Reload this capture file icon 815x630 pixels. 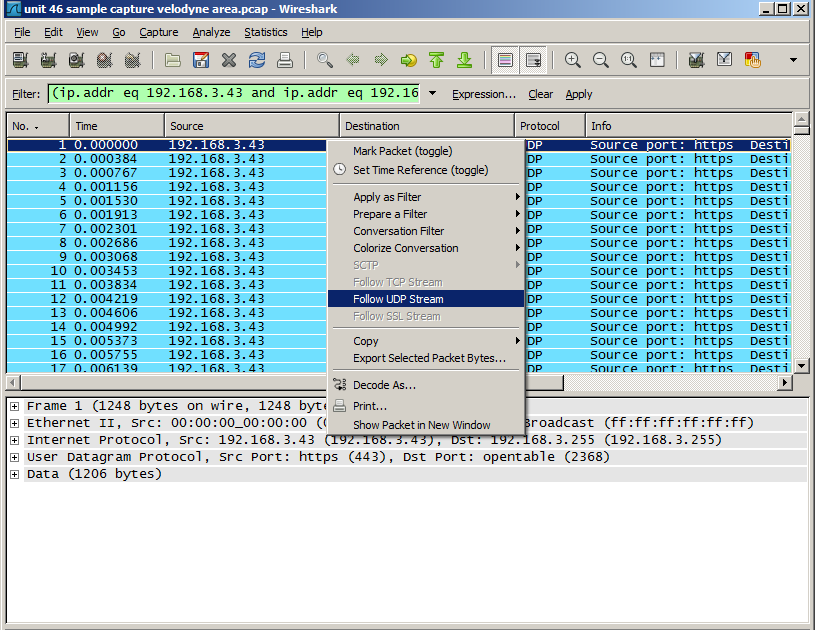[x=257, y=60]
